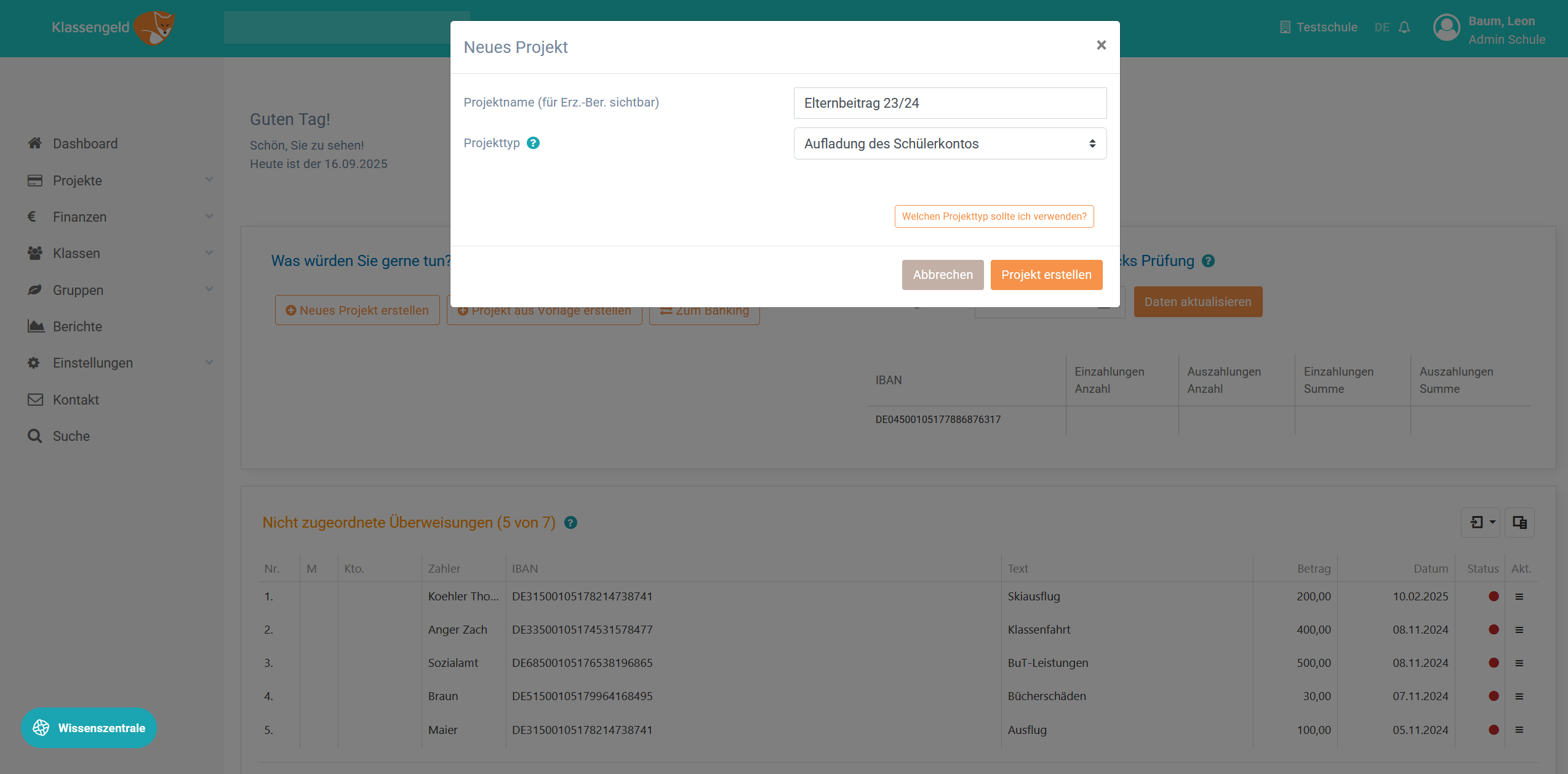The image size is (1568, 774).
Task: Open the Wissenszentrale help widget
Action: pos(89,728)
